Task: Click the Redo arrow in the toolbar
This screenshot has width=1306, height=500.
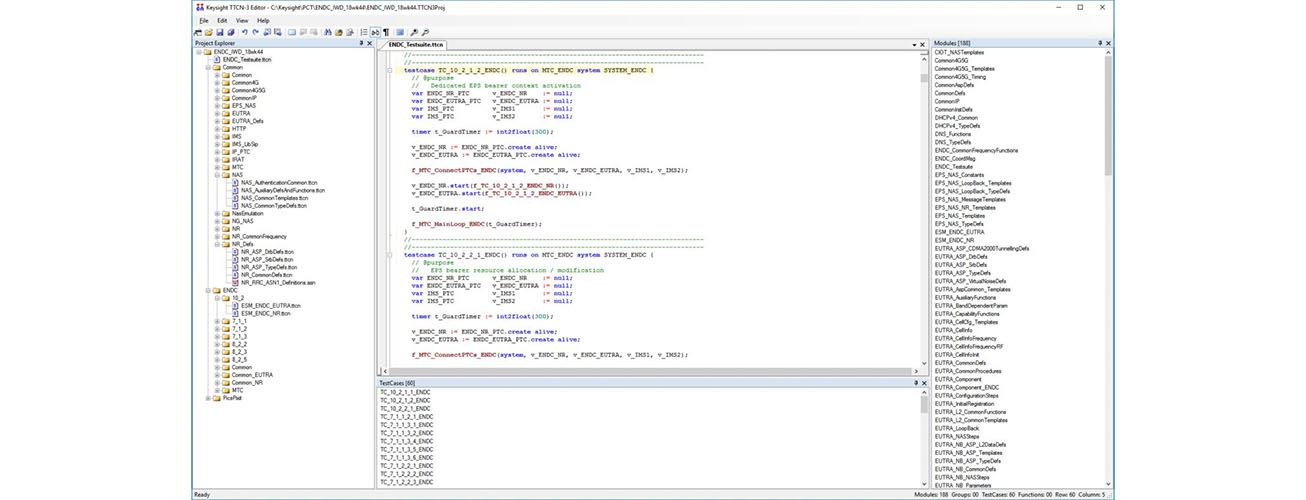Action: (255, 32)
